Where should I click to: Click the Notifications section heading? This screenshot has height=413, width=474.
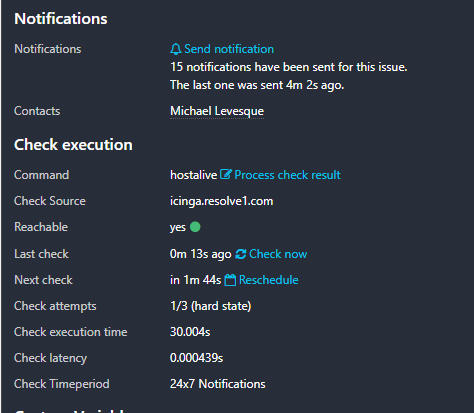[x=61, y=19]
